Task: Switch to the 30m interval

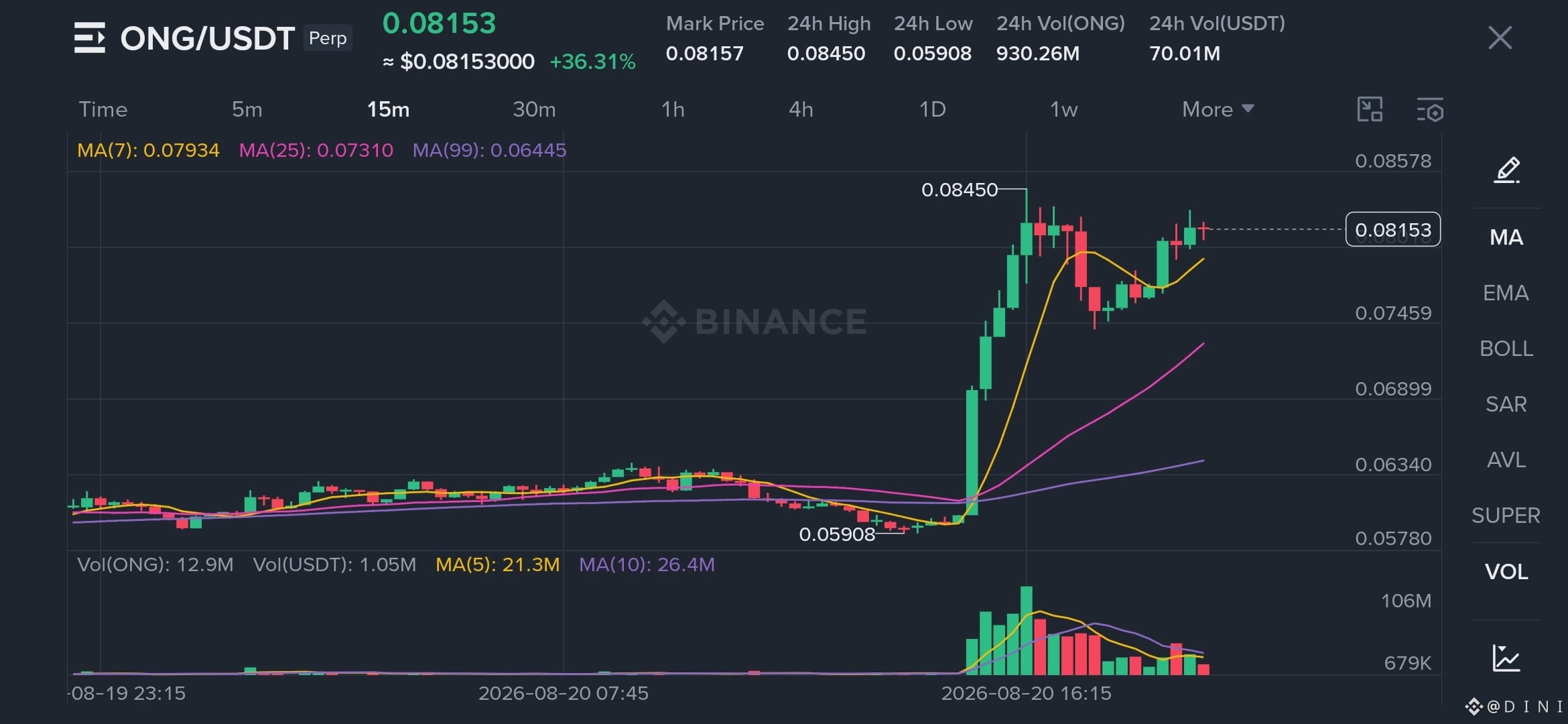Action: point(534,109)
